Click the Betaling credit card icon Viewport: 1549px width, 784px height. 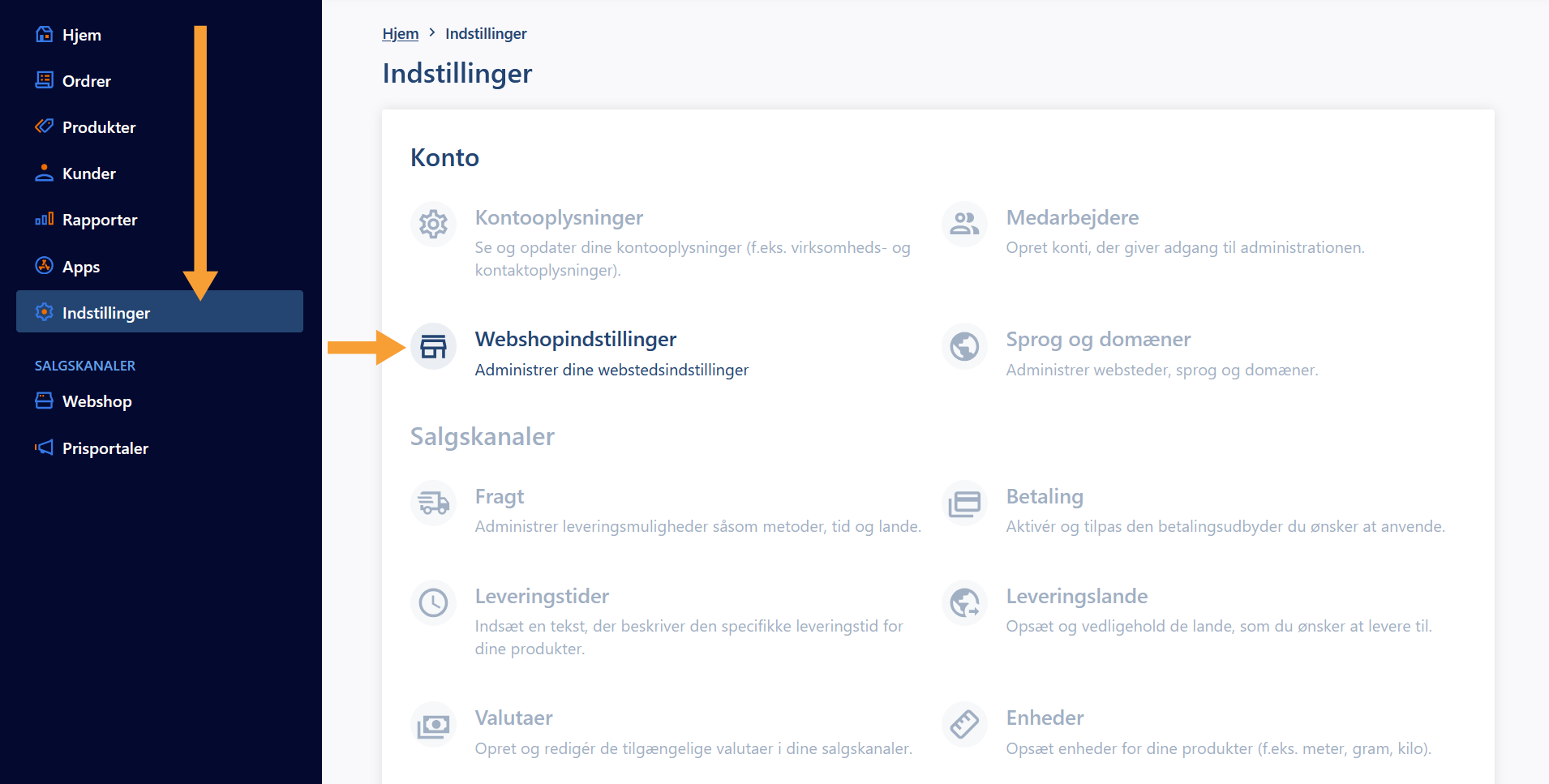tap(964, 503)
